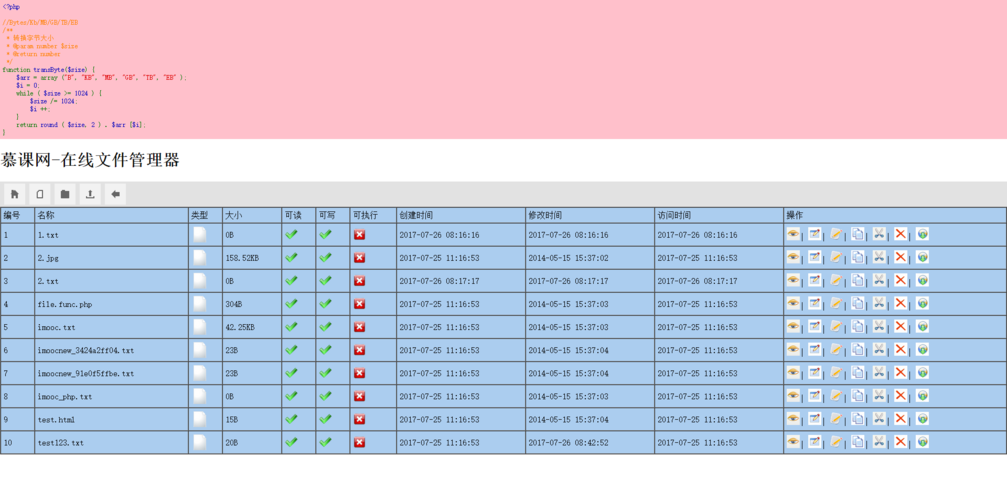View imooc.txt with its eye icon
The height and width of the screenshot is (500, 1007).
[793, 327]
